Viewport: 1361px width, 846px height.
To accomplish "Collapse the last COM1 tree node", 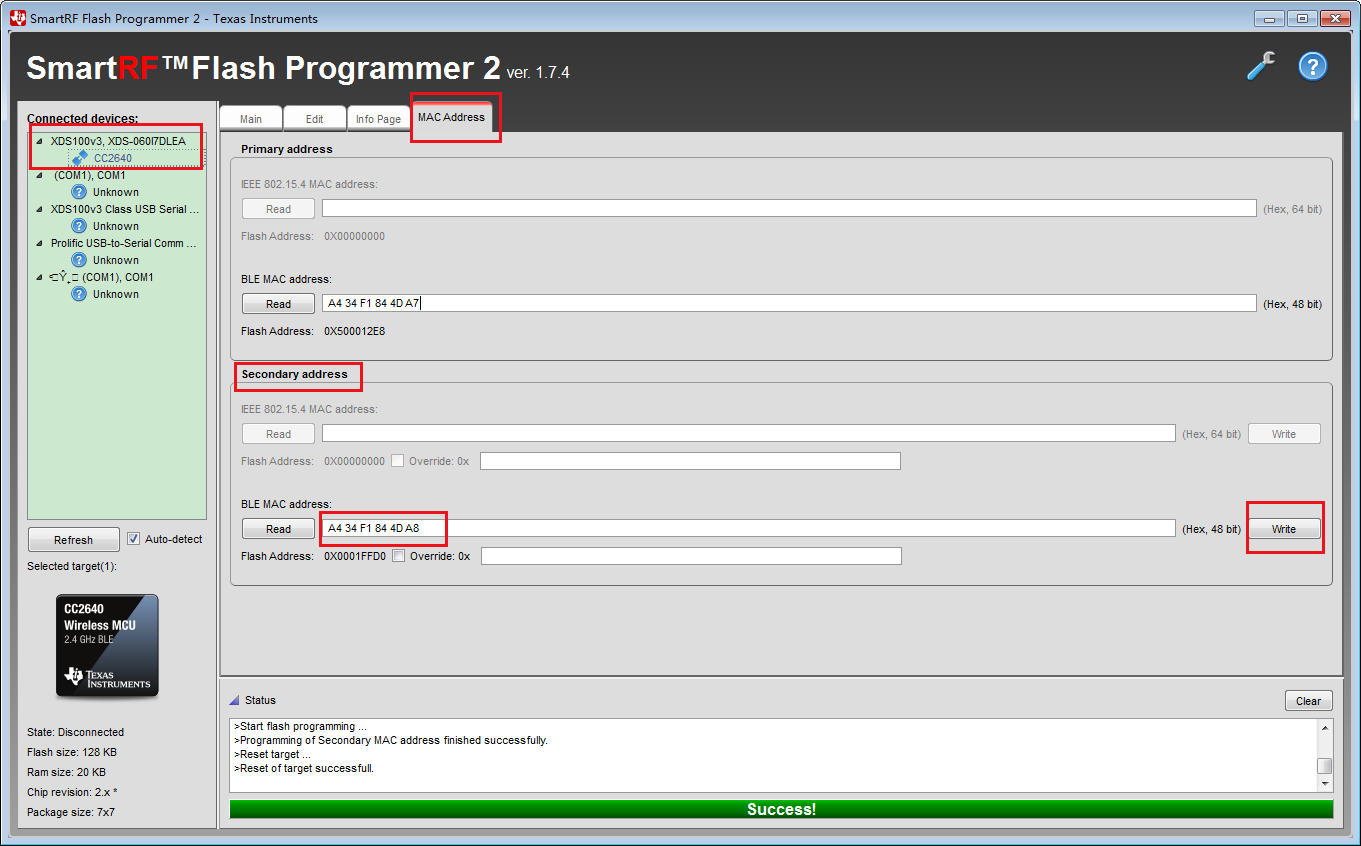I will pos(40,277).
